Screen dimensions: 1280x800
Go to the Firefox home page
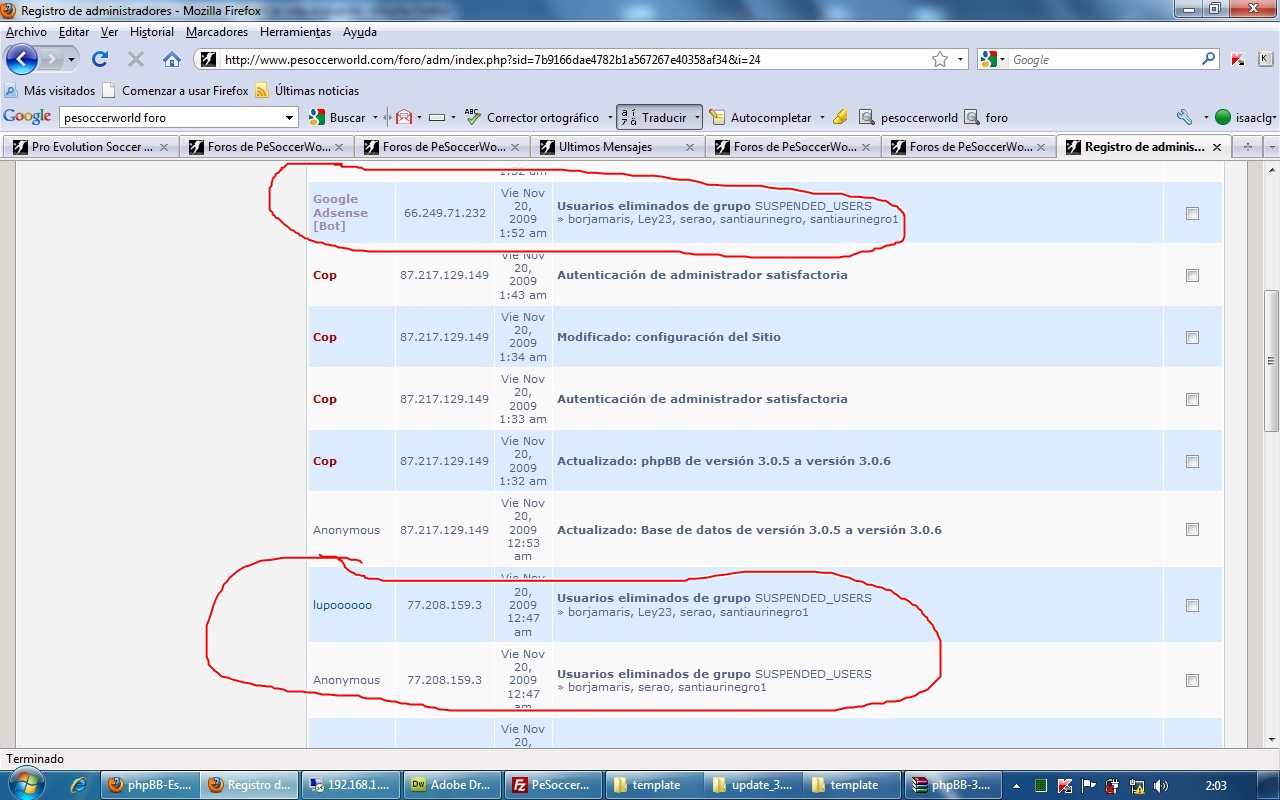tap(172, 59)
